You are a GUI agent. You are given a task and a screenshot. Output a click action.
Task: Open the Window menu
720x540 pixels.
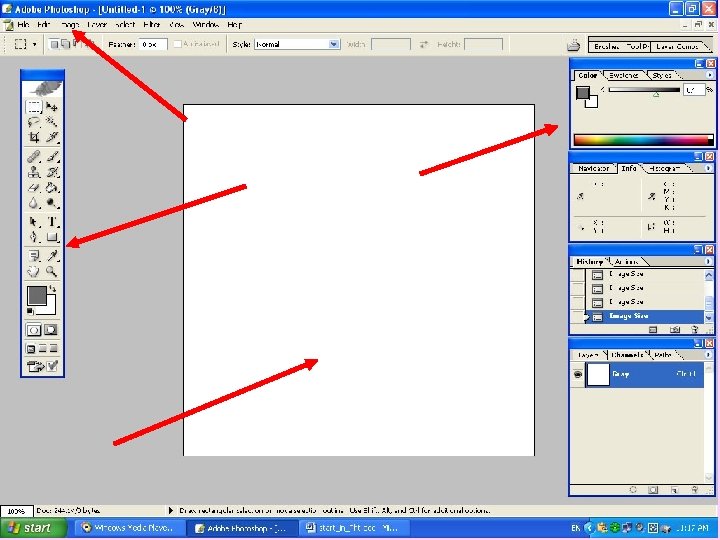point(205,25)
